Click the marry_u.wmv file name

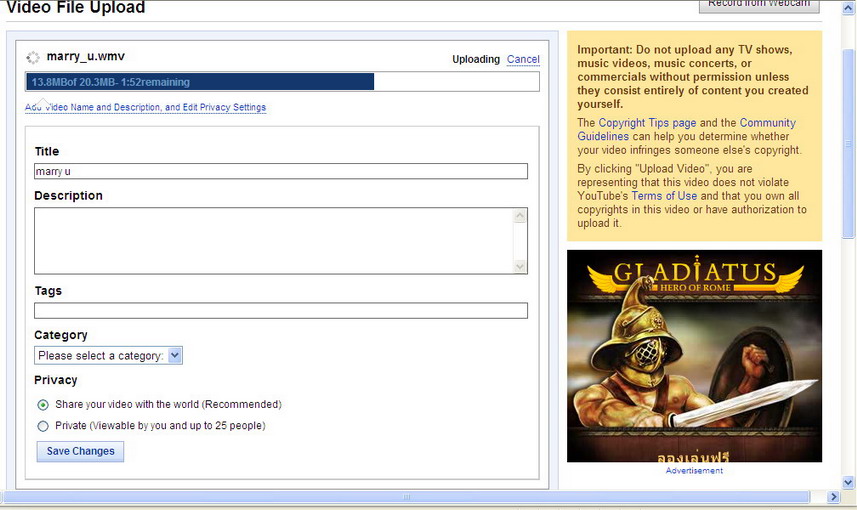click(86, 56)
